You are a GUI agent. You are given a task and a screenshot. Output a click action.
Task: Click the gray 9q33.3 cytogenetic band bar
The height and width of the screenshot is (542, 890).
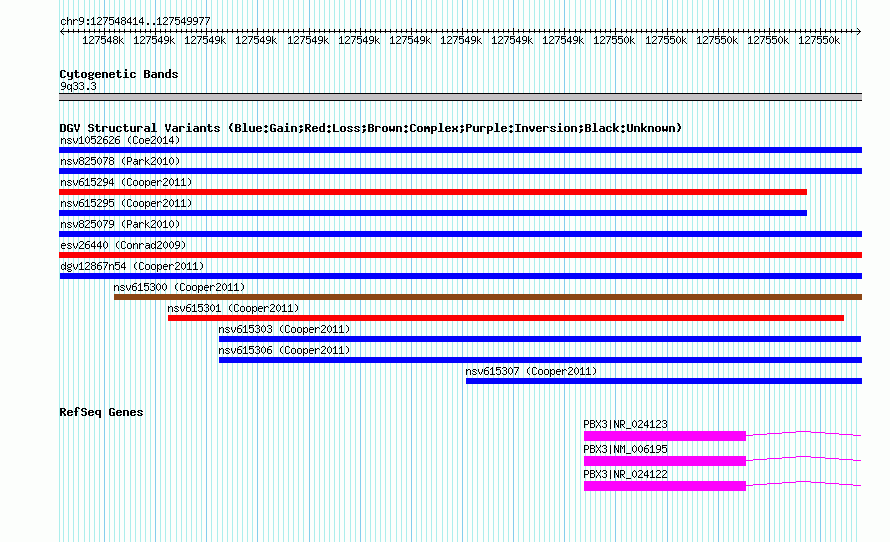tap(460, 97)
